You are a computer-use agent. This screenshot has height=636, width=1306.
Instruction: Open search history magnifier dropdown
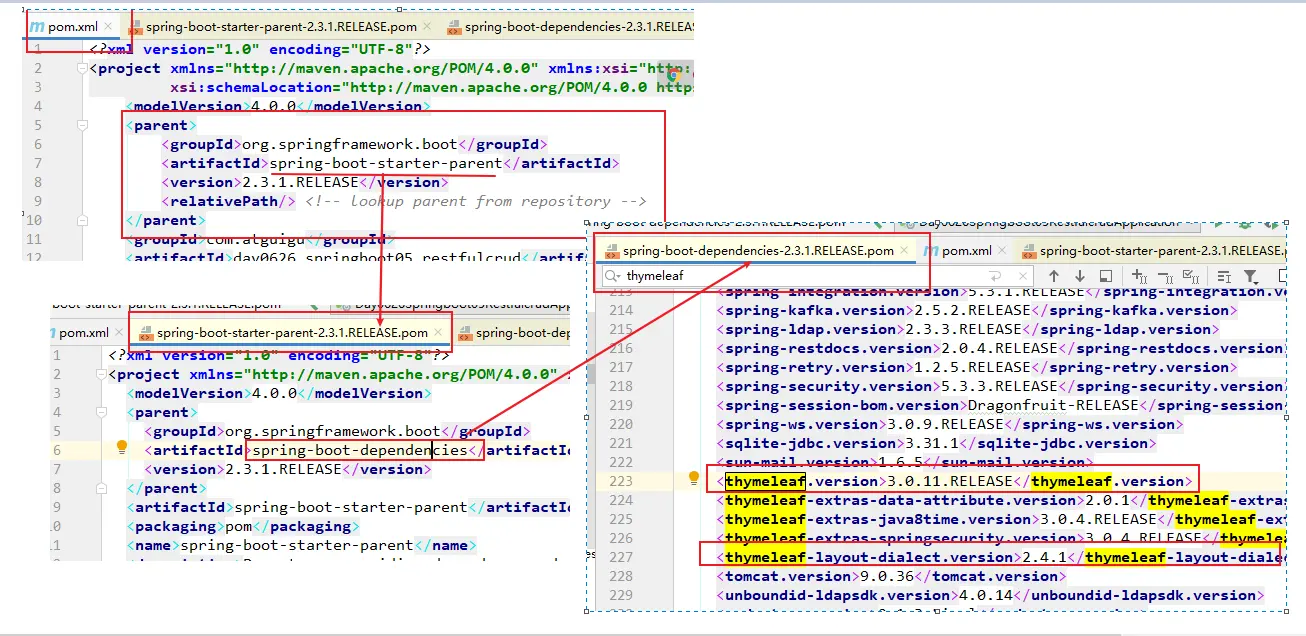(612, 276)
